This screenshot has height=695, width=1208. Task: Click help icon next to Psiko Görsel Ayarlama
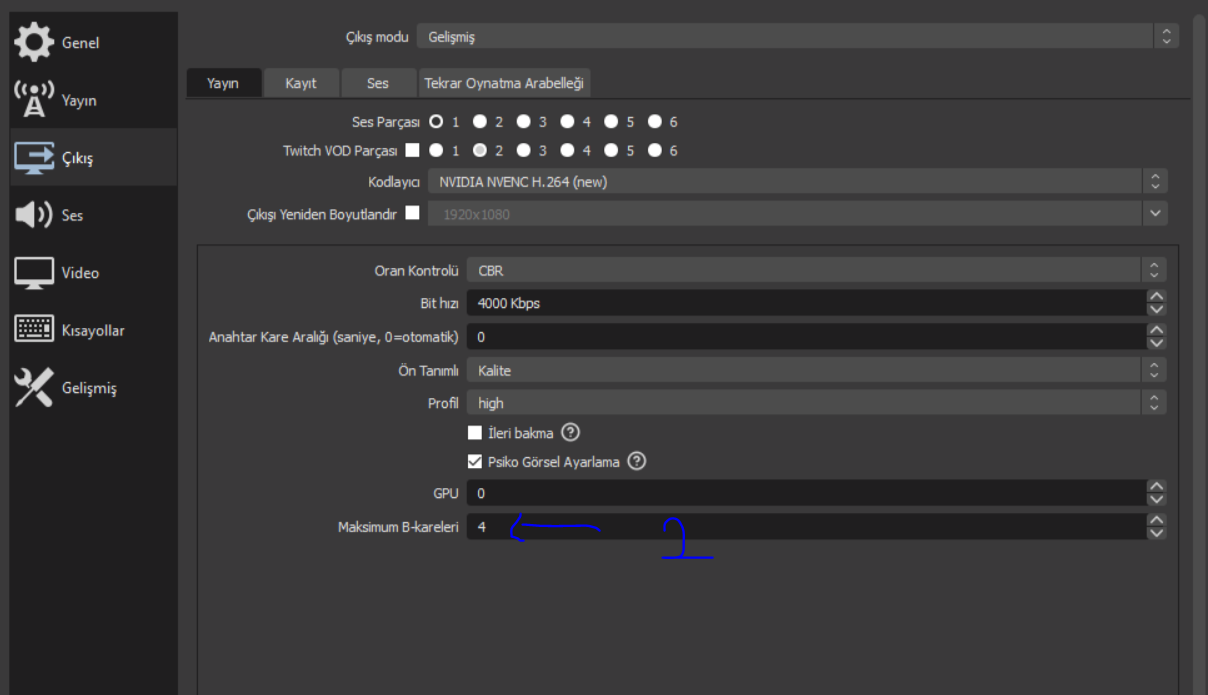(636, 462)
